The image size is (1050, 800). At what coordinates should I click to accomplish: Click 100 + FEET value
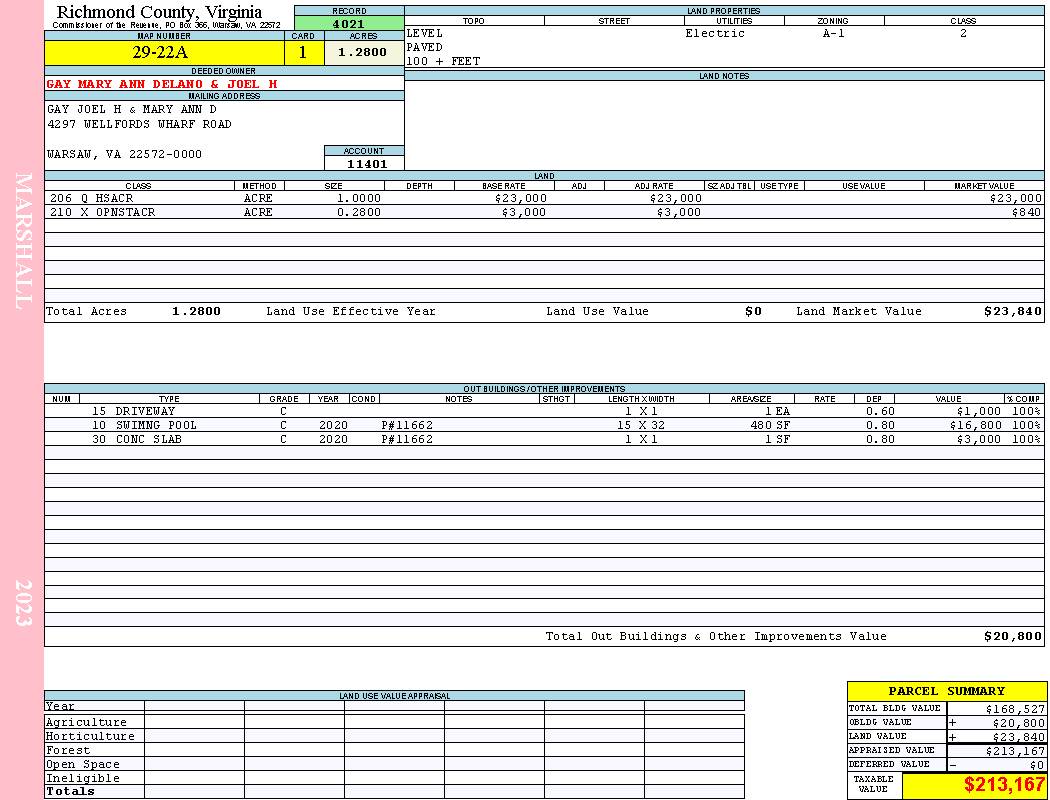[x=443, y=62]
